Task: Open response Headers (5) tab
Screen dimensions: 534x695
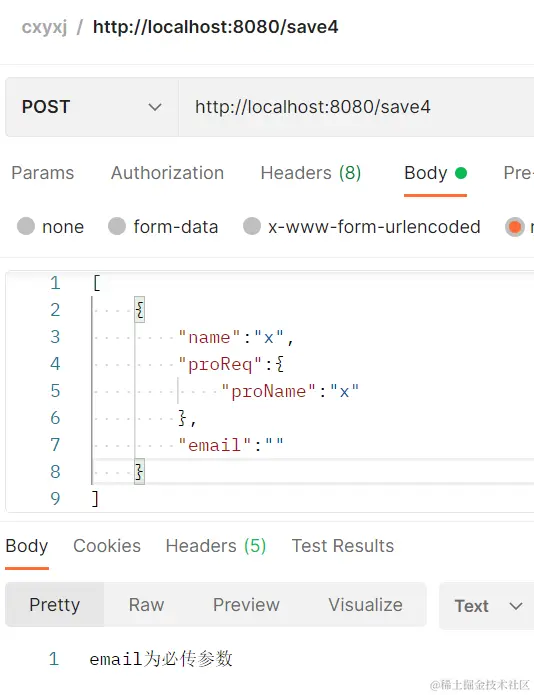Action: point(216,546)
